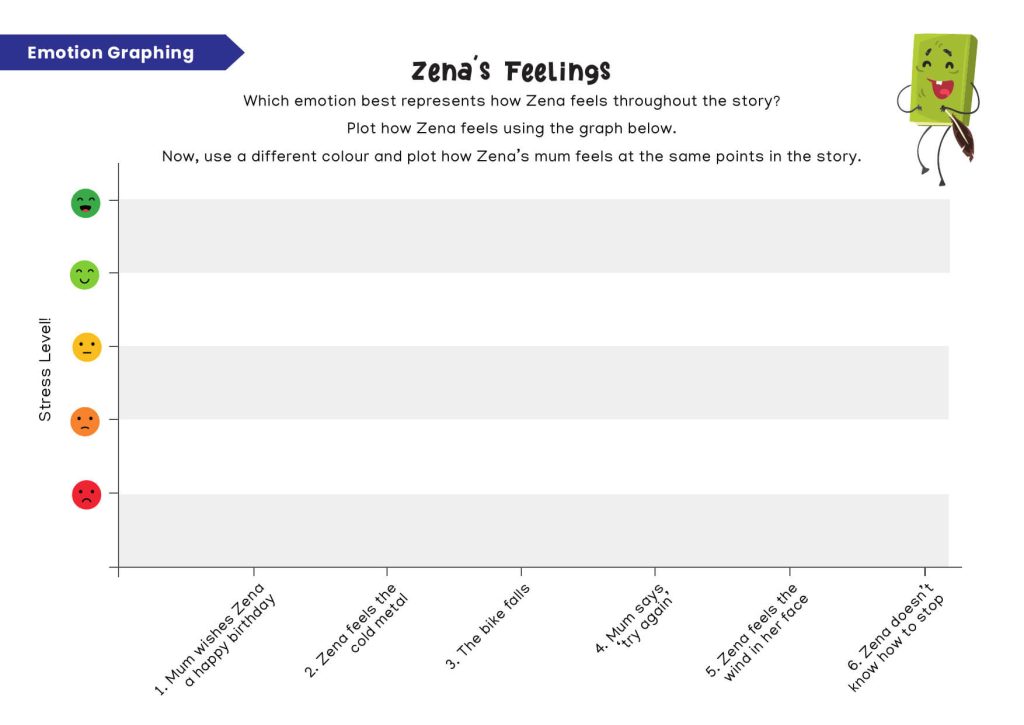
Task: Click the Zena's Feelings title
Action: pos(511,71)
